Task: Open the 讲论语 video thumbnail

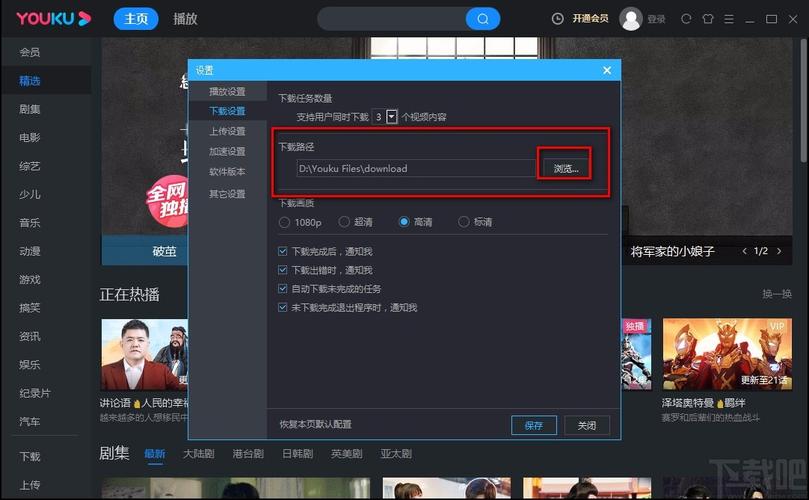Action: (x=145, y=354)
